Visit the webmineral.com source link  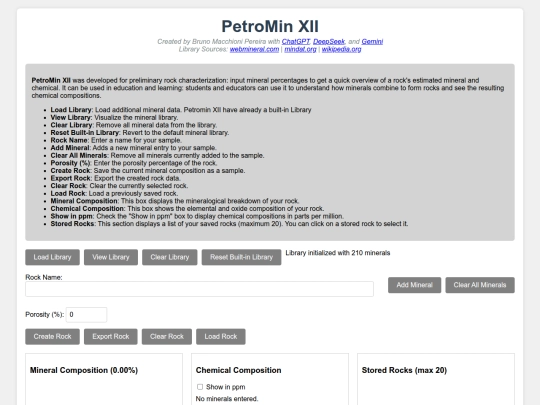click(x=254, y=49)
